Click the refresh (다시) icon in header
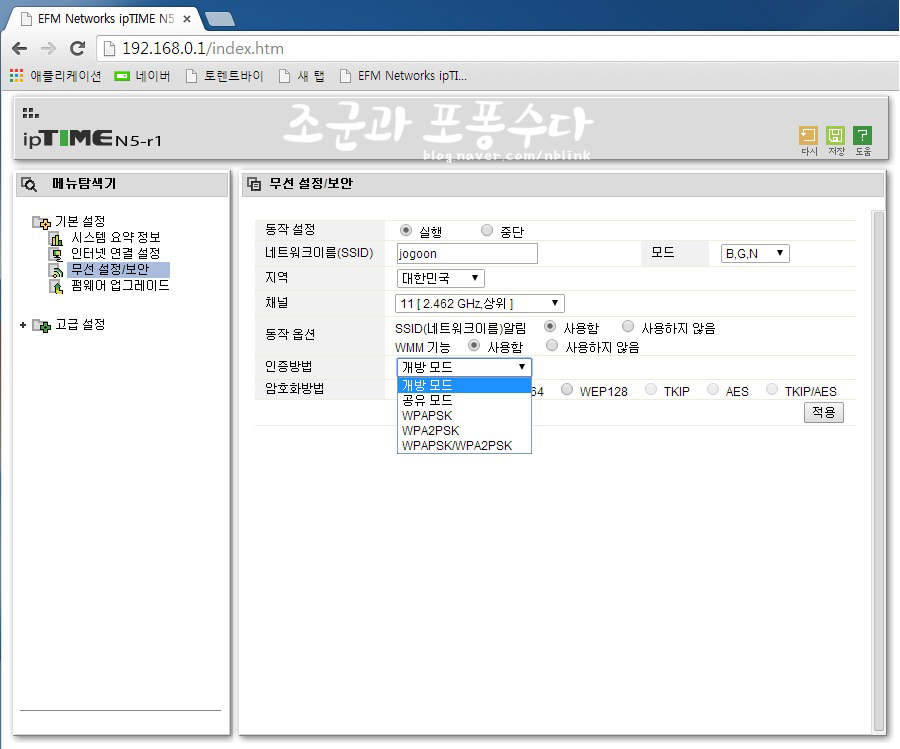 point(809,136)
